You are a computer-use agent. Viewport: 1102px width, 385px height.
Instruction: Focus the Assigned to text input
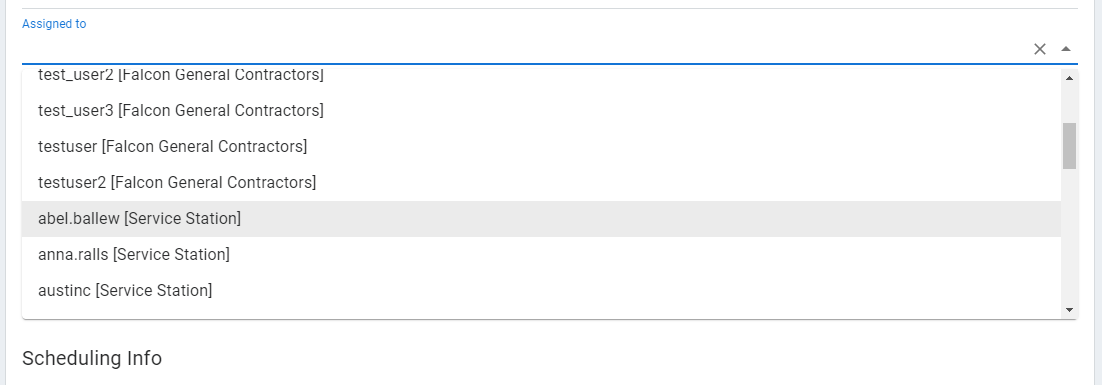pyautogui.click(x=524, y=49)
